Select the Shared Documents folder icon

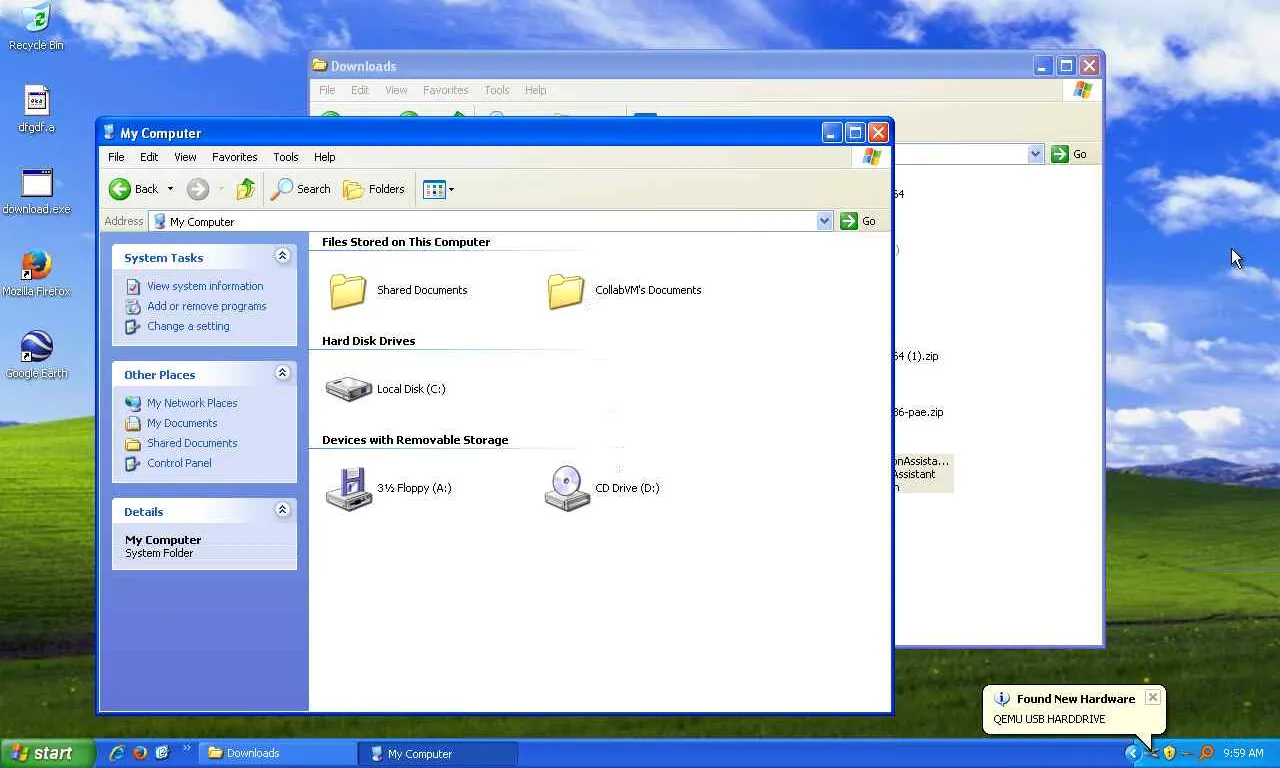(348, 290)
